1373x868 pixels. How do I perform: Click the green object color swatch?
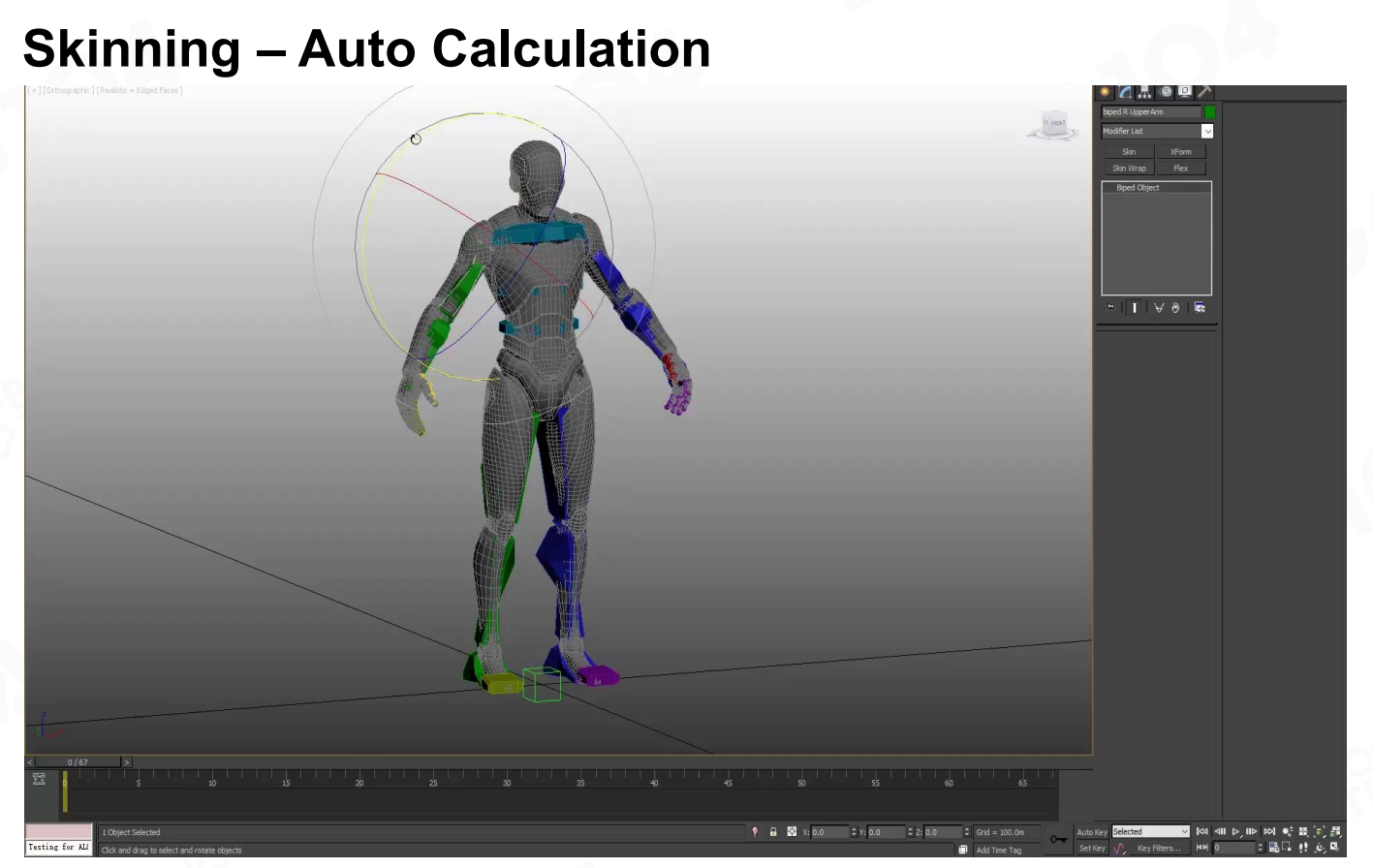click(x=1209, y=112)
